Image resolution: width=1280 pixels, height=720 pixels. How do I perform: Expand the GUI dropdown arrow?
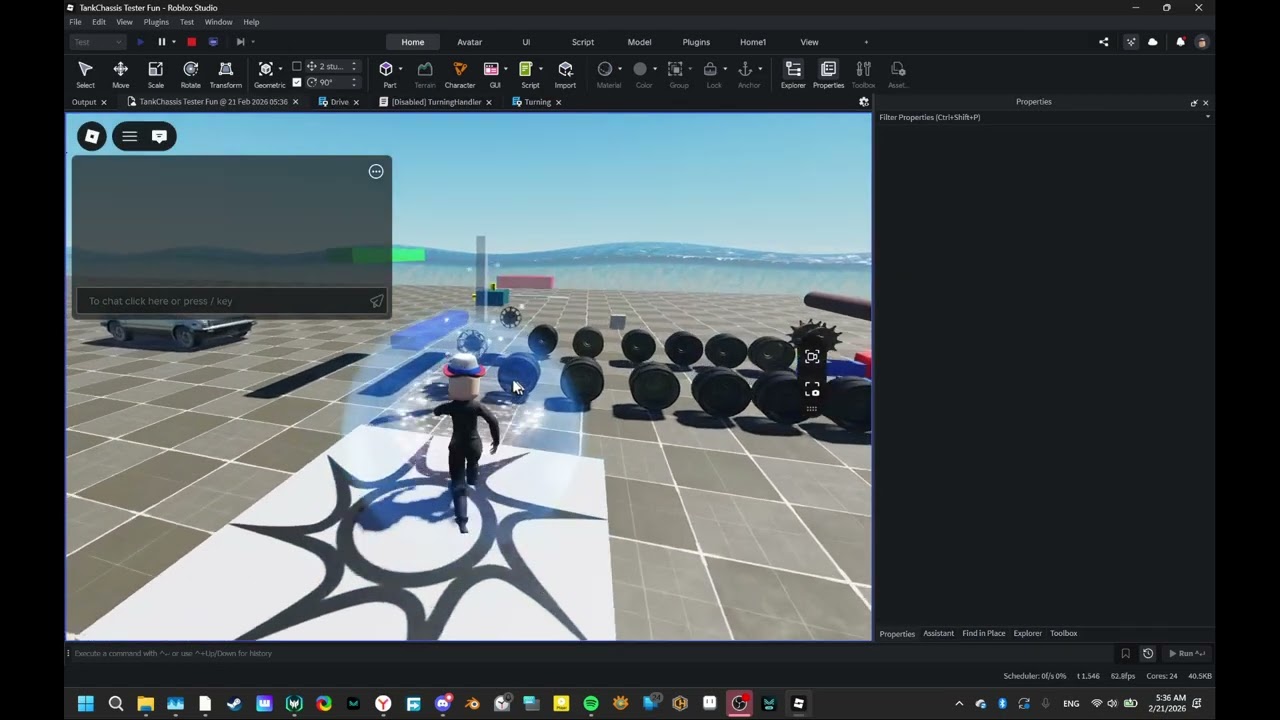[x=506, y=69]
